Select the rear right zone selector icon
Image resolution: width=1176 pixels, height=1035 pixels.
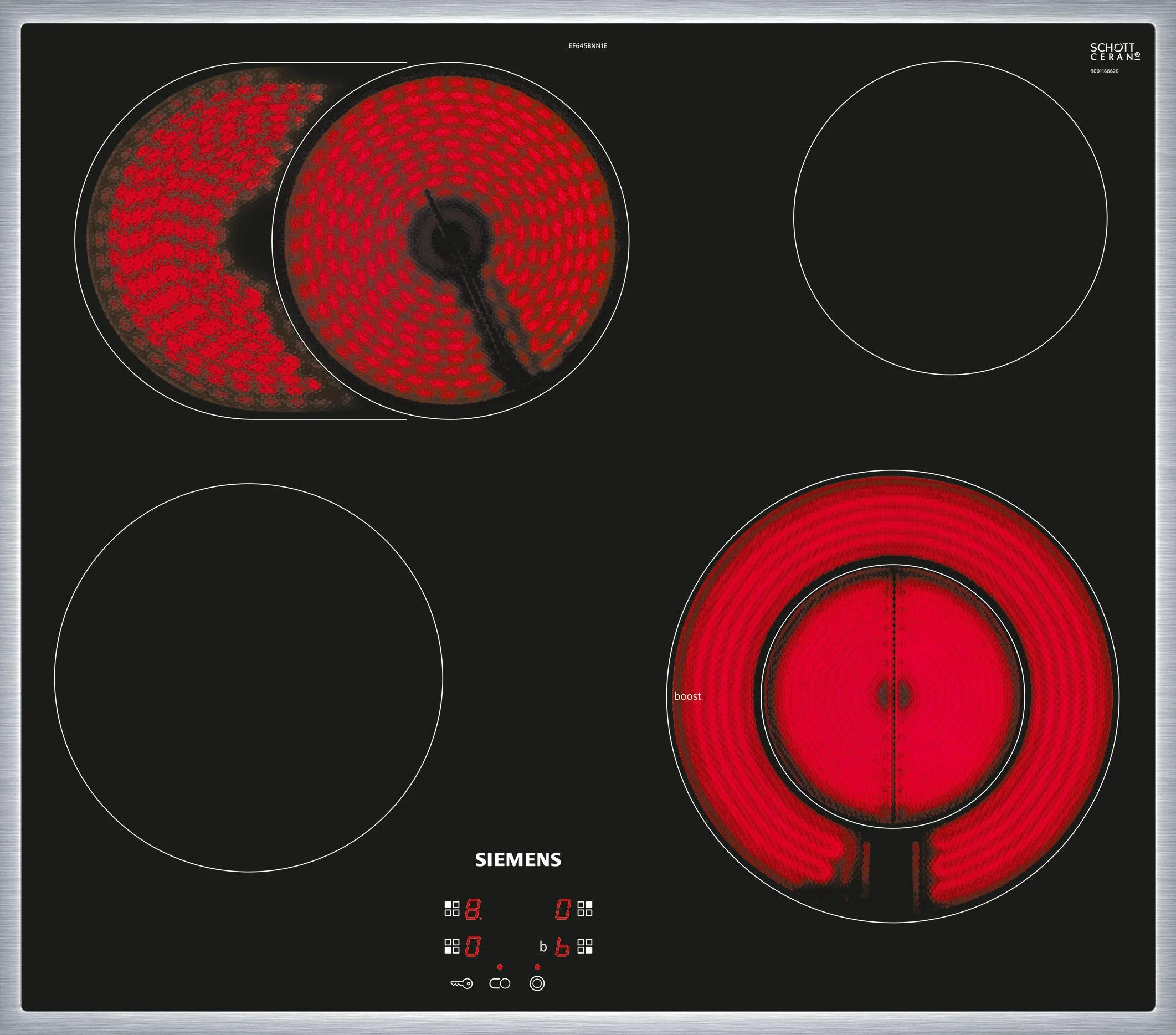pyautogui.click(x=584, y=909)
